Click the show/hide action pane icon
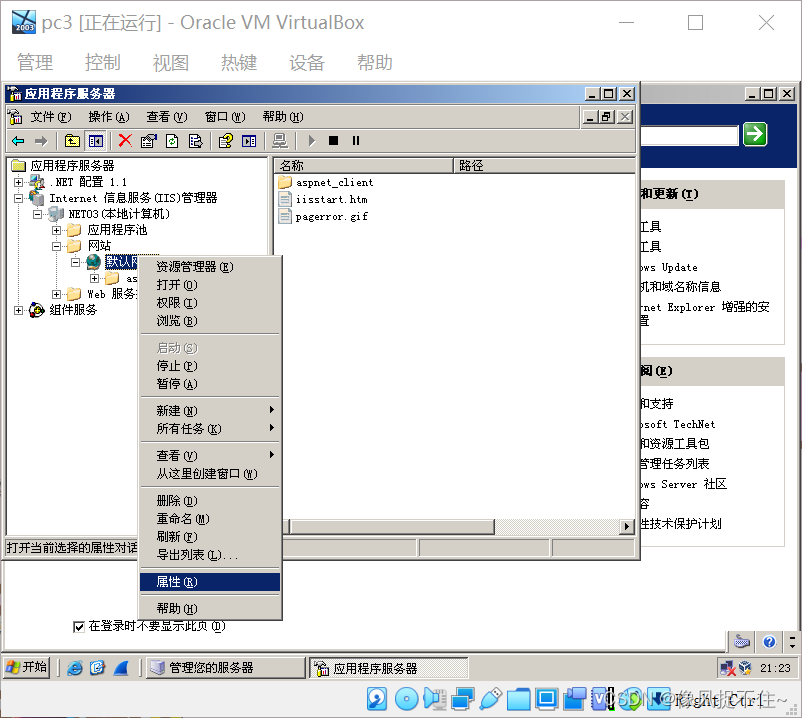The image size is (802, 718). click(x=249, y=141)
